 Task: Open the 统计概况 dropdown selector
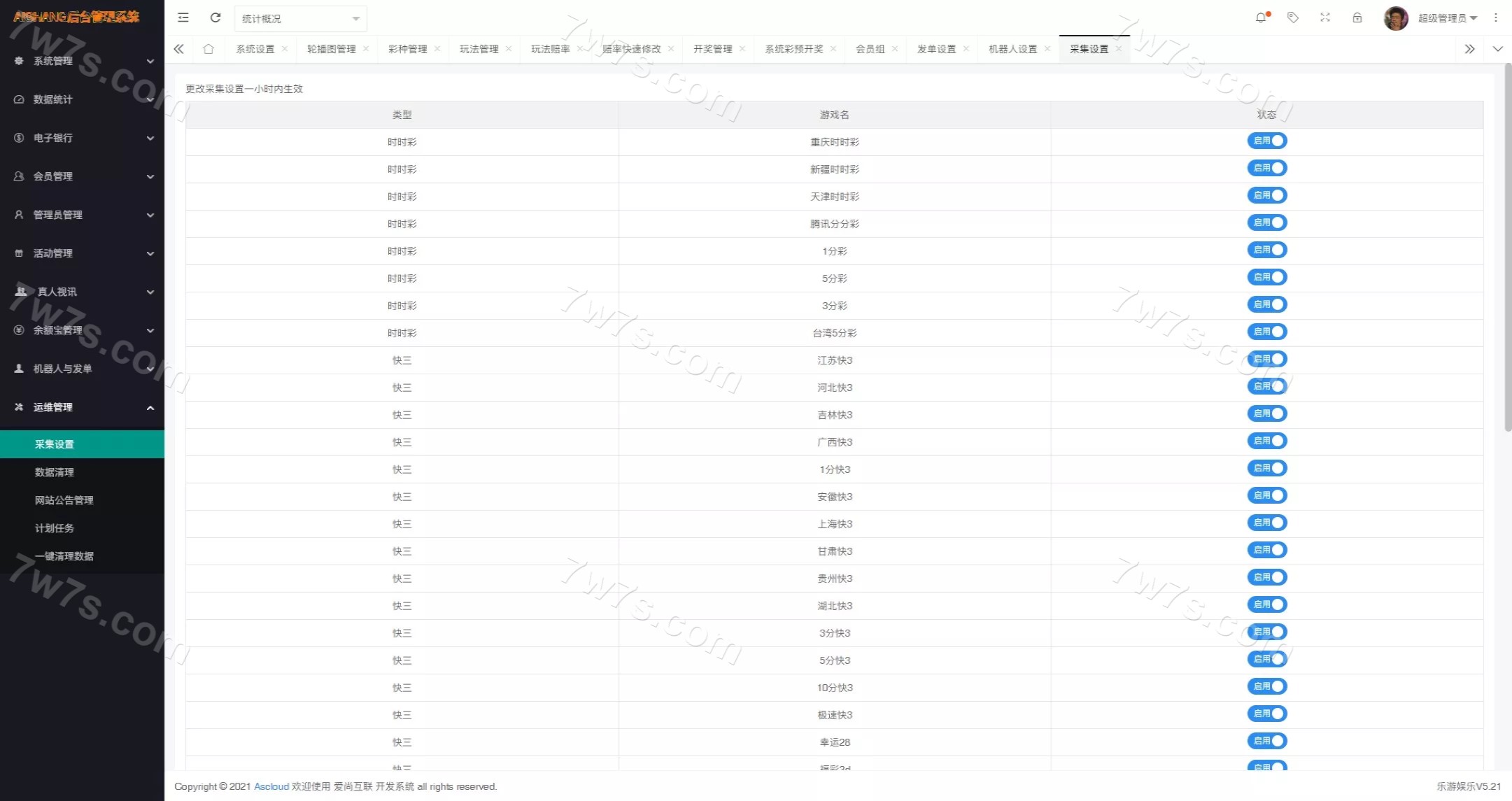tap(300, 19)
